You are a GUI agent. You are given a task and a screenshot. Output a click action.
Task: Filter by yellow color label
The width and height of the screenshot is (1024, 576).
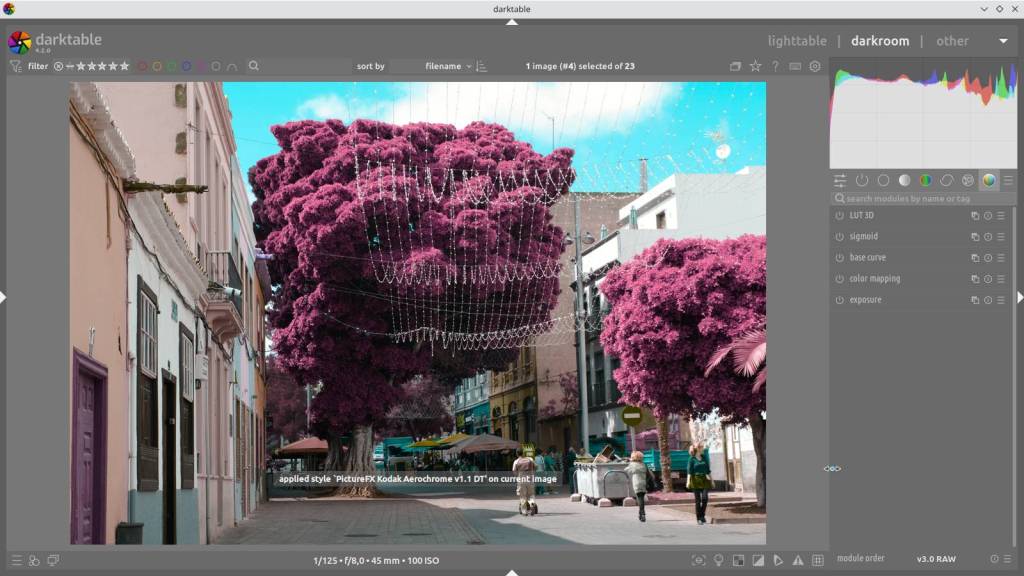click(x=157, y=66)
